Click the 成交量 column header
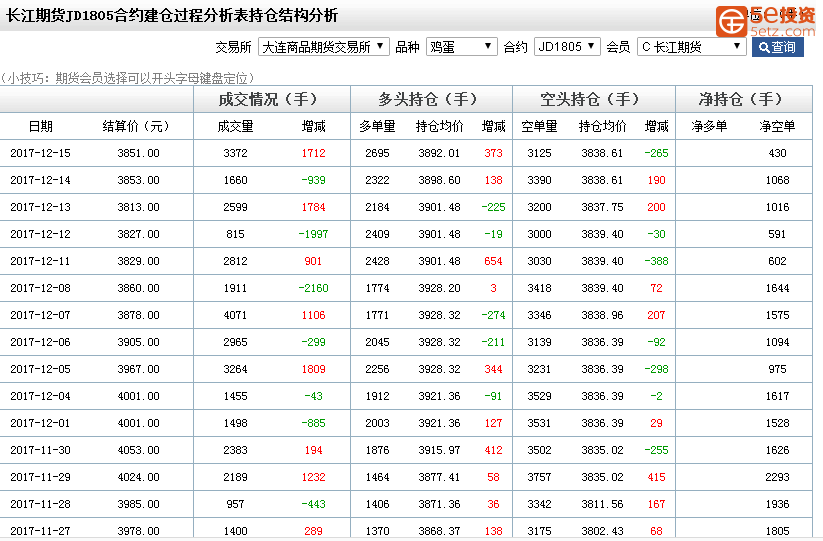823x541 pixels. (x=235, y=126)
